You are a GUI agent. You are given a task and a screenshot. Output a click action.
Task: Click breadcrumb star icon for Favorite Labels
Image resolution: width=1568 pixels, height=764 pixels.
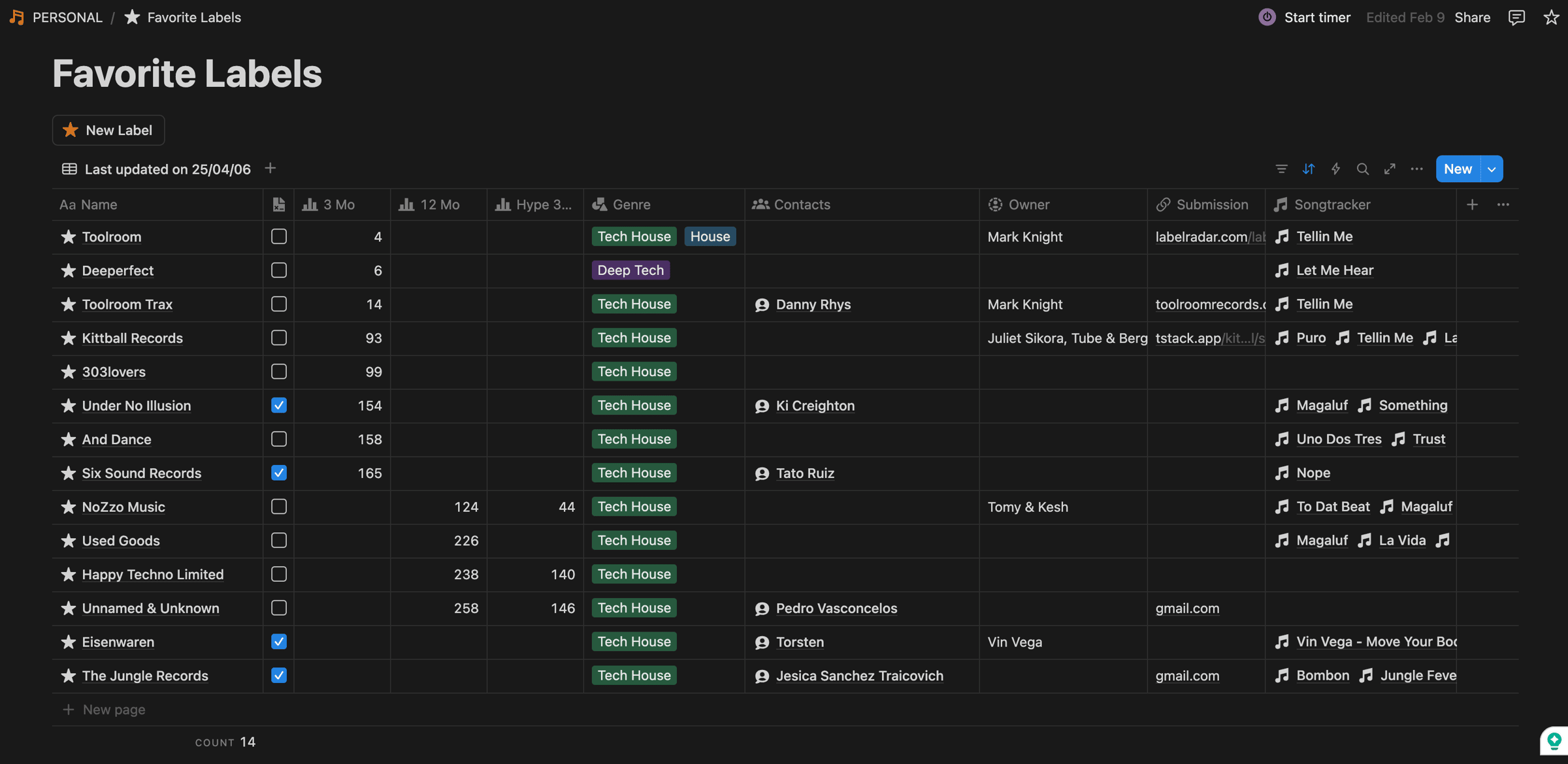(x=132, y=17)
